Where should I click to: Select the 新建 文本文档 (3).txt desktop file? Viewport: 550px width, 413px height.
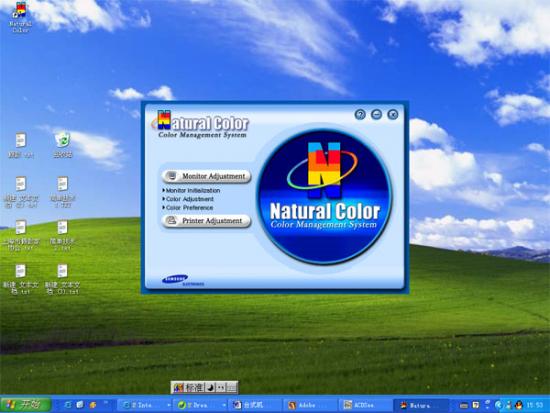point(62,279)
